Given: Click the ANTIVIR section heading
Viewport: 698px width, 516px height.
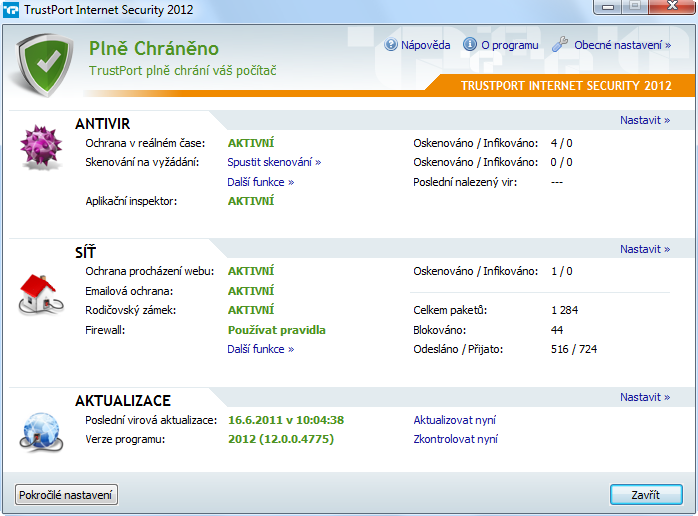Looking at the screenshot, I should 103,124.
